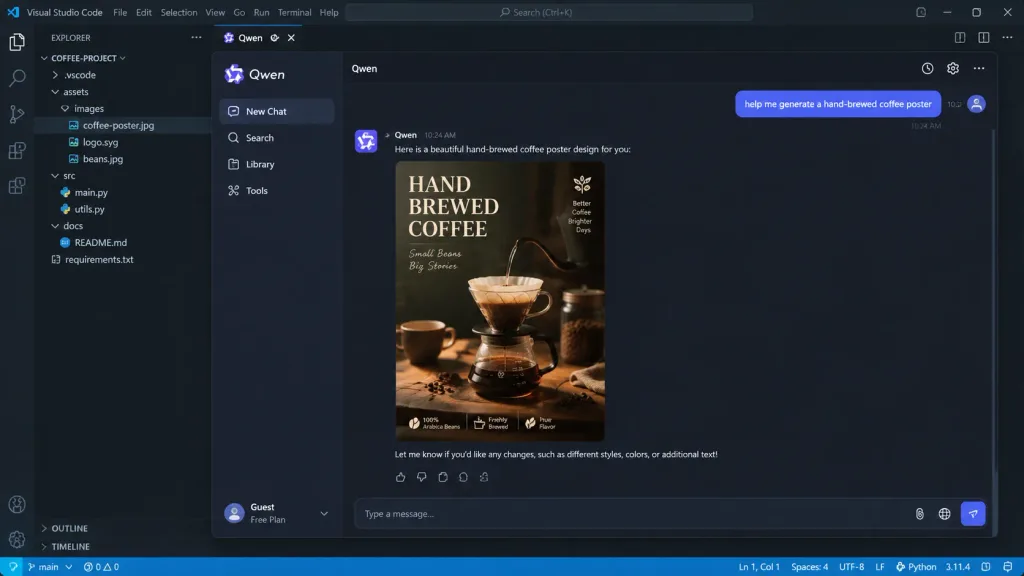Image resolution: width=1024 pixels, height=576 pixels.
Task: Open Manage gear in activity bar
Action: pyautogui.click(x=17, y=539)
